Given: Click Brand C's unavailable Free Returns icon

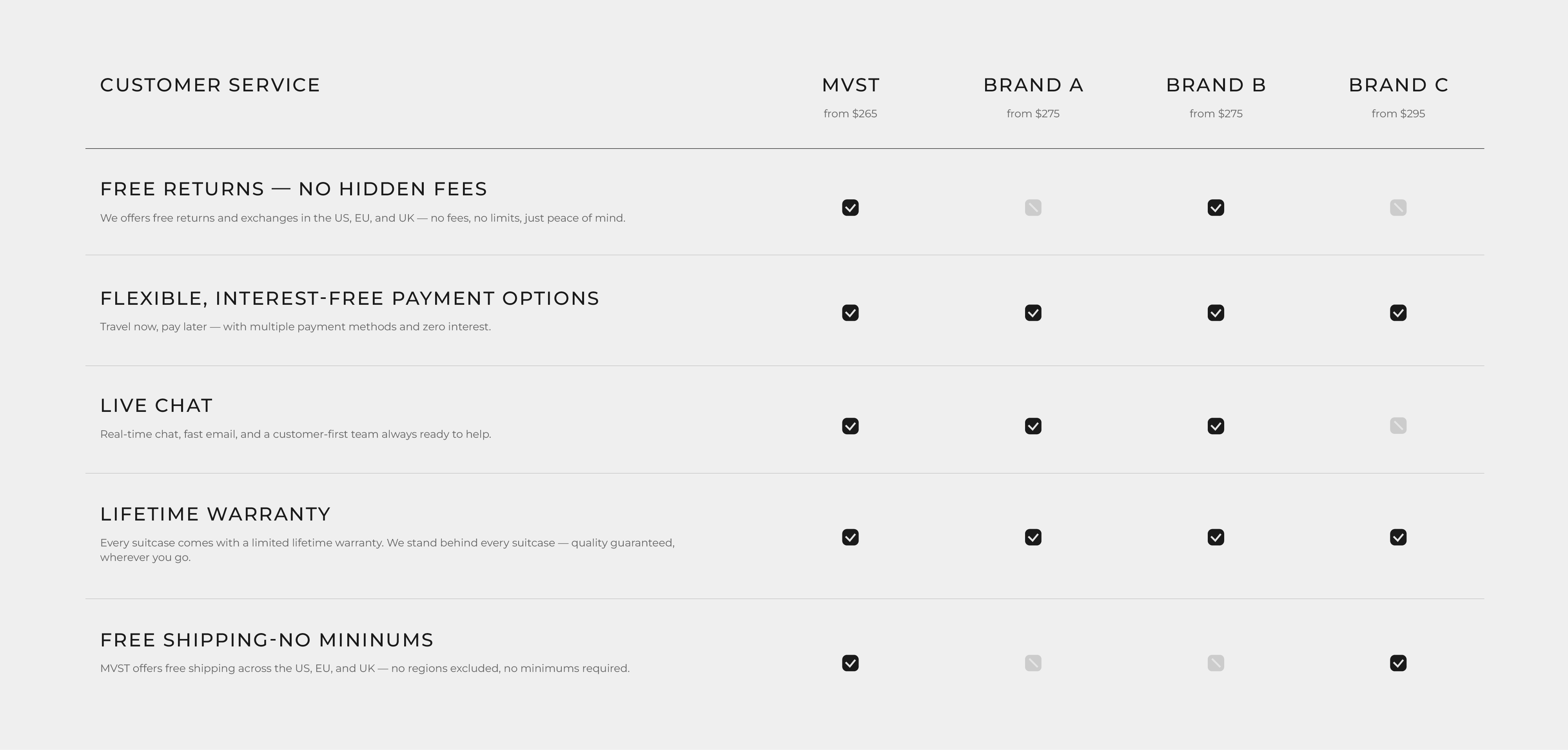Looking at the screenshot, I should (x=1398, y=208).
